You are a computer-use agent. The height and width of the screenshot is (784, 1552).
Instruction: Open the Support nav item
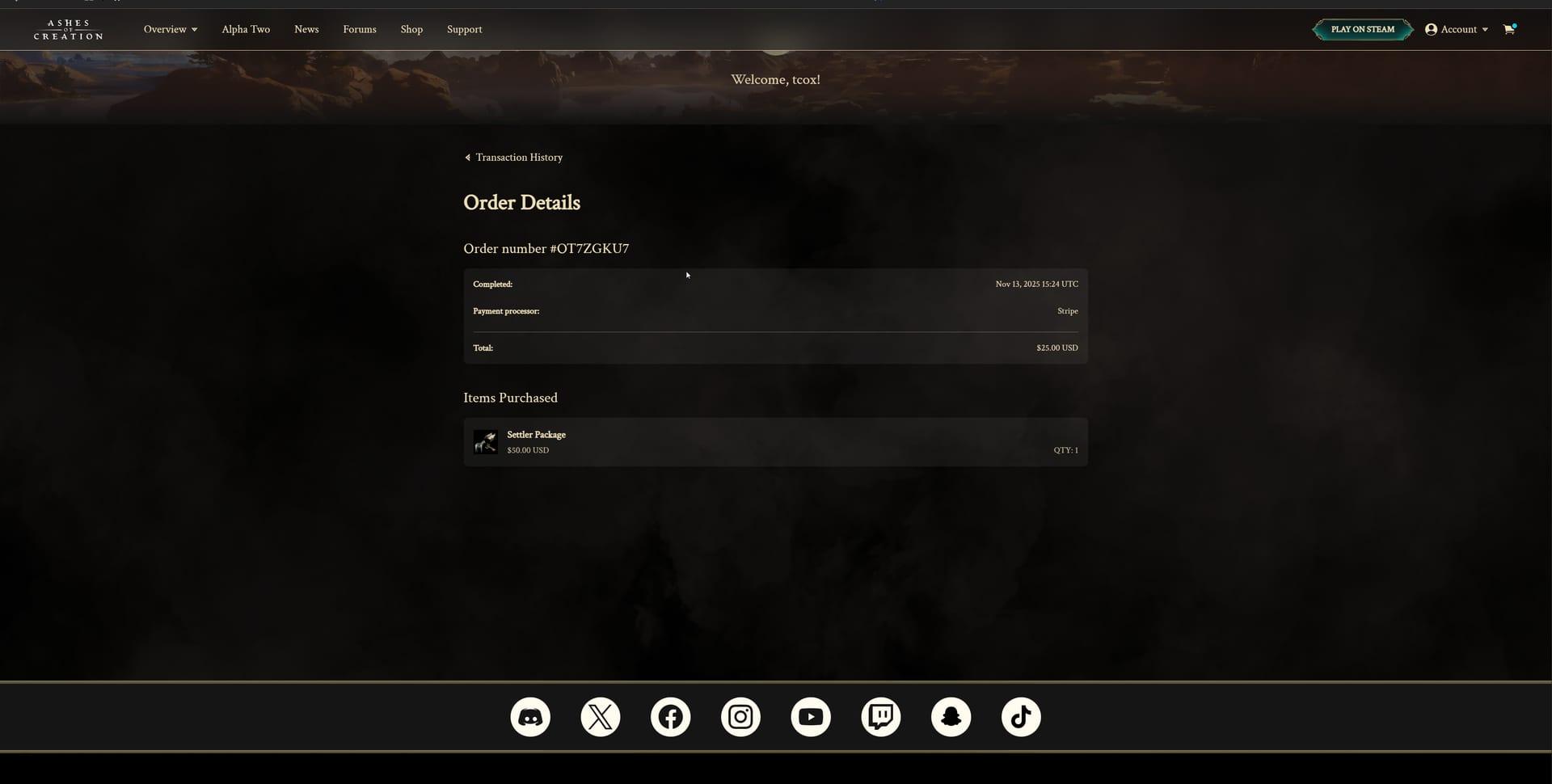click(x=465, y=29)
